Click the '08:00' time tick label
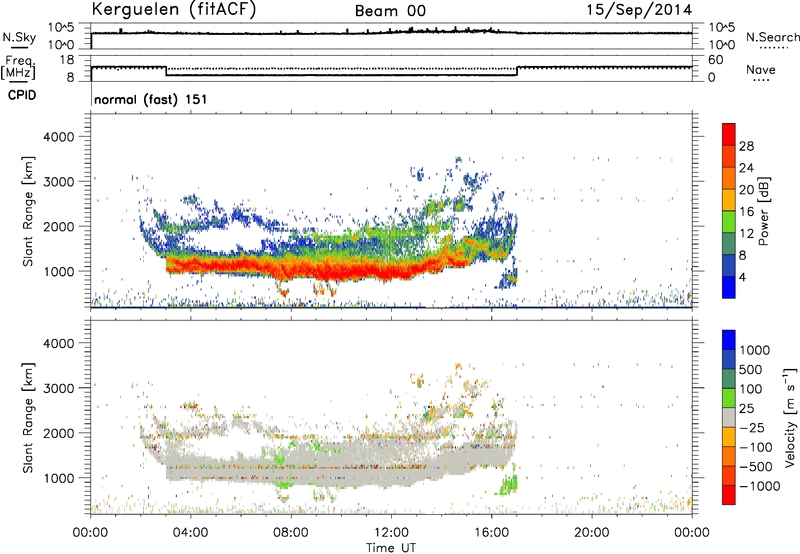Screen dimensions: 800x554 click(x=291, y=533)
